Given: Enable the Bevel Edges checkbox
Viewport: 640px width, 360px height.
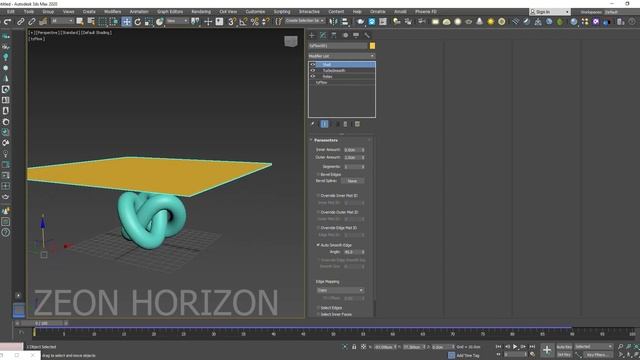Looking at the screenshot, I should click(x=318, y=174).
